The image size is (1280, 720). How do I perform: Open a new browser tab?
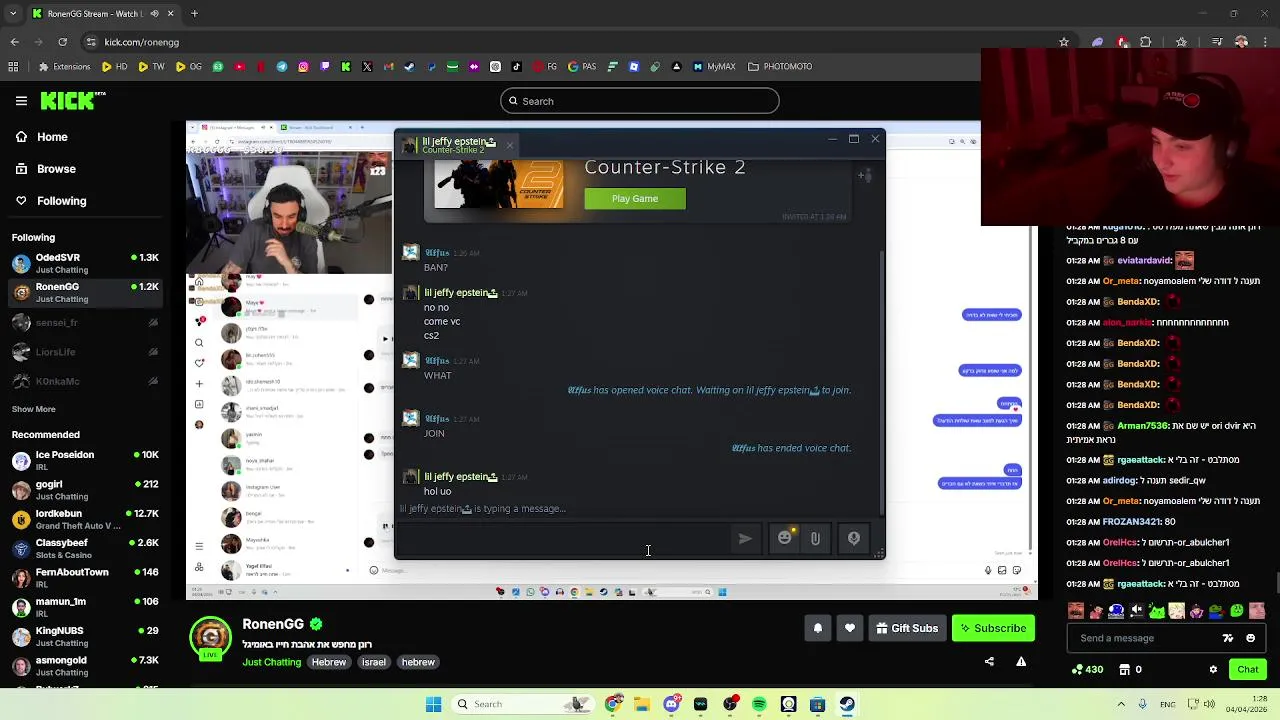point(194,14)
